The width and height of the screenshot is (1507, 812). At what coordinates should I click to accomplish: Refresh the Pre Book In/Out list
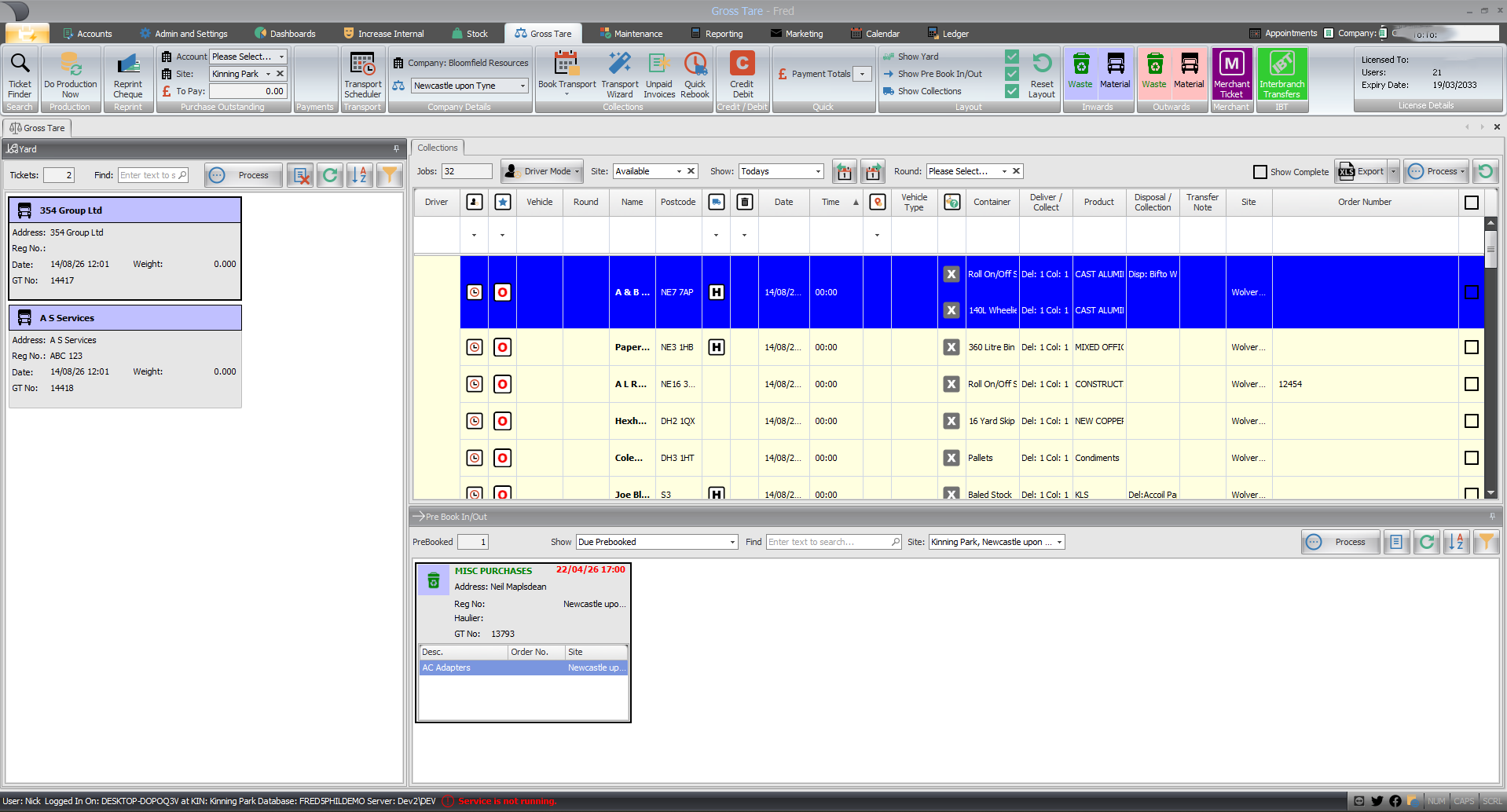tap(1427, 542)
